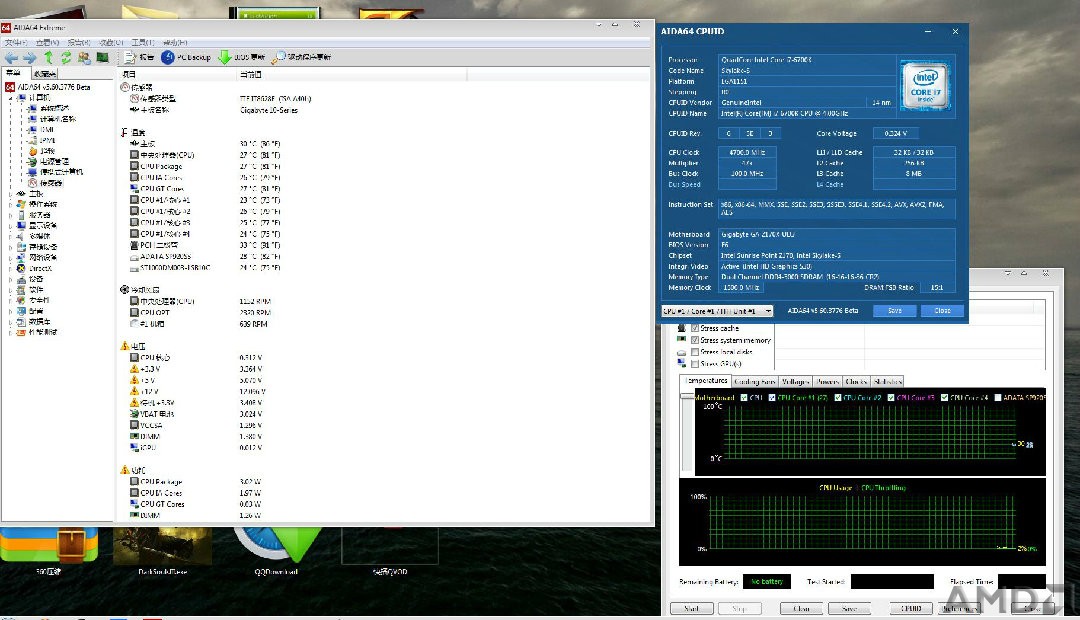Select the 传感器 sensor tree item

click(45, 183)
